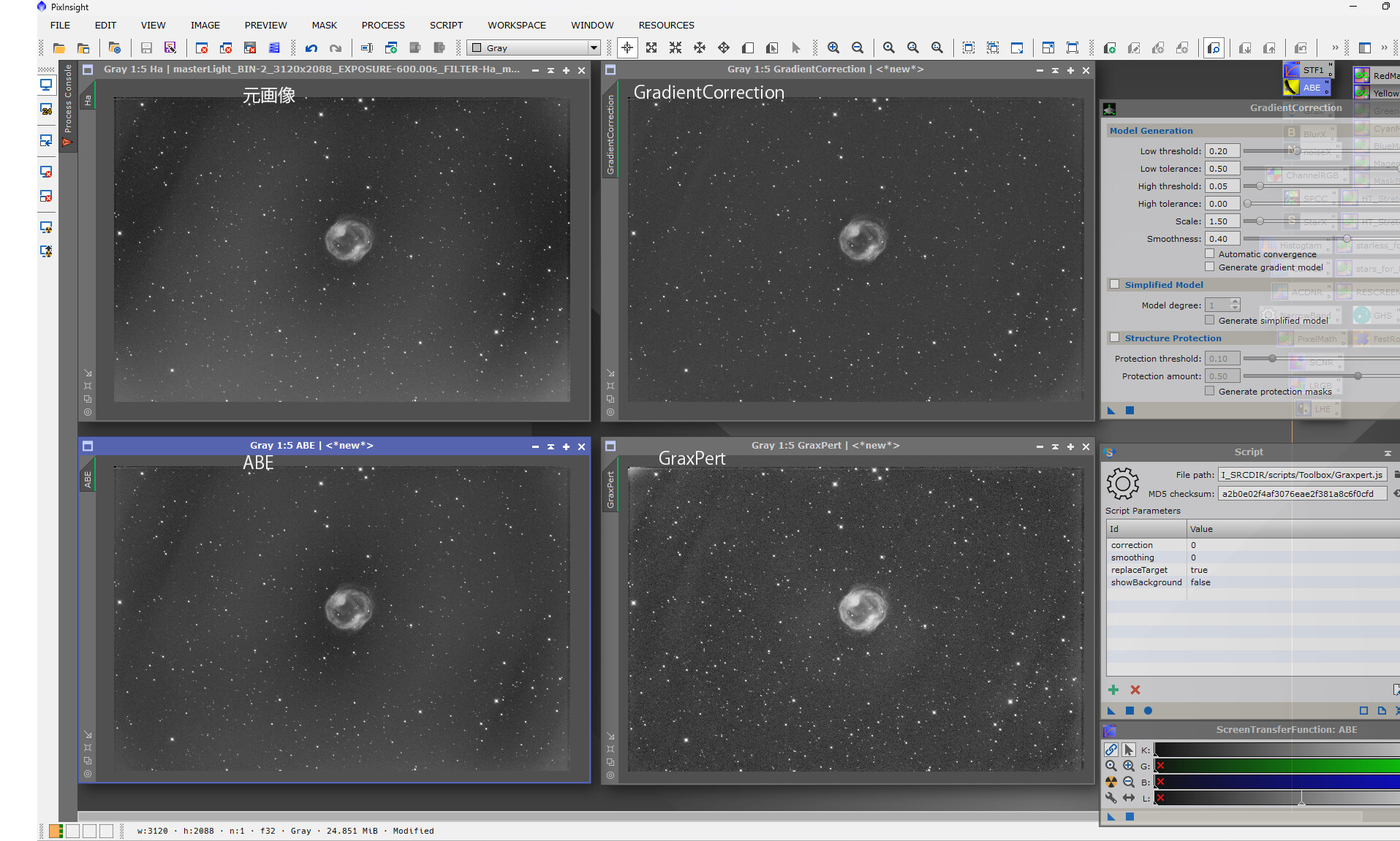Image resolution: width=1400 pixels, height=841 pixels.
Task: Click the Script gear icon
Action: click(x=1123, y=484)
